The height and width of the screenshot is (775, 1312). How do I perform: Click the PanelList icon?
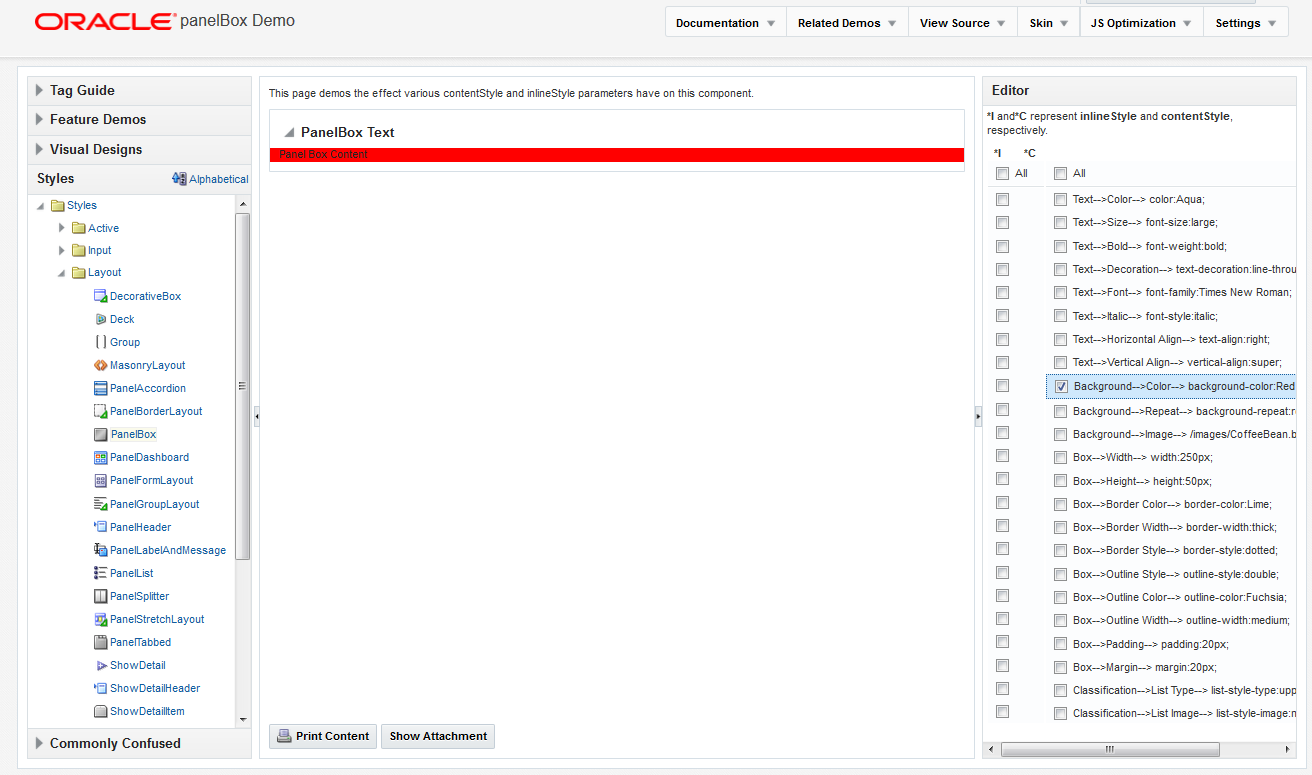pos(100,573)
